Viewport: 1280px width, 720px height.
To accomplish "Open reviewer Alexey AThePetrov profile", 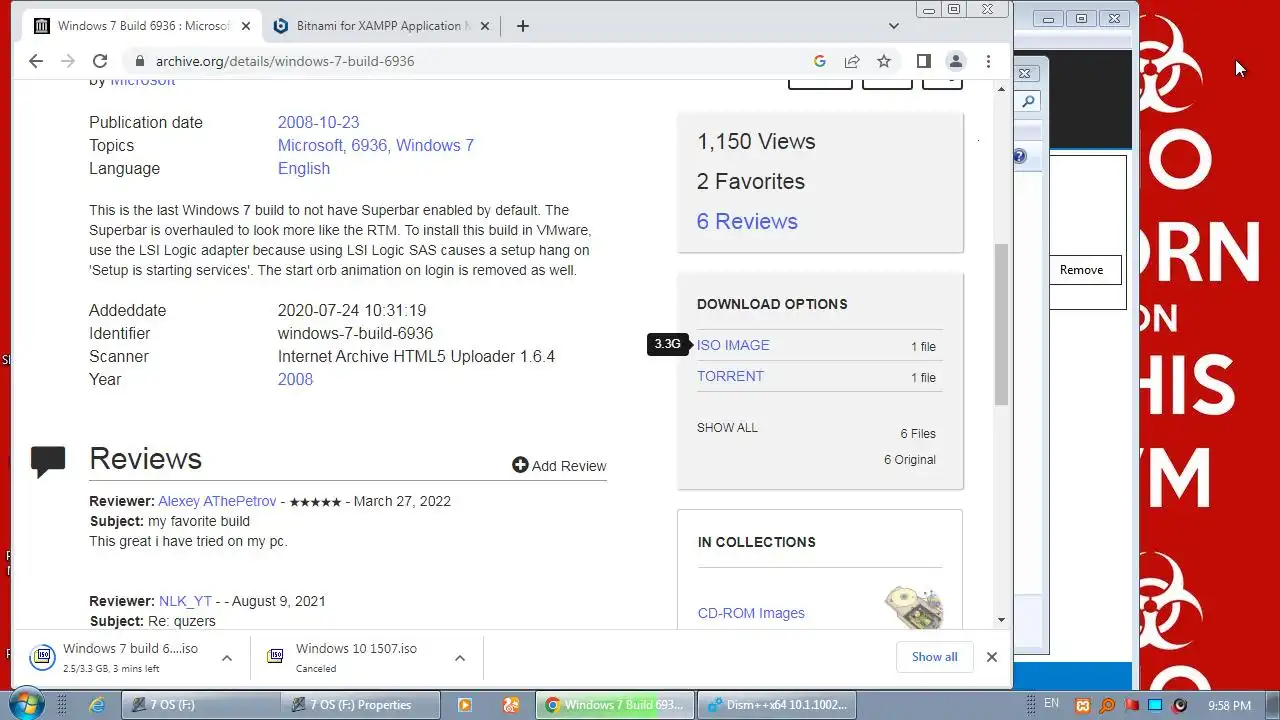I will (x=217, y=501).
